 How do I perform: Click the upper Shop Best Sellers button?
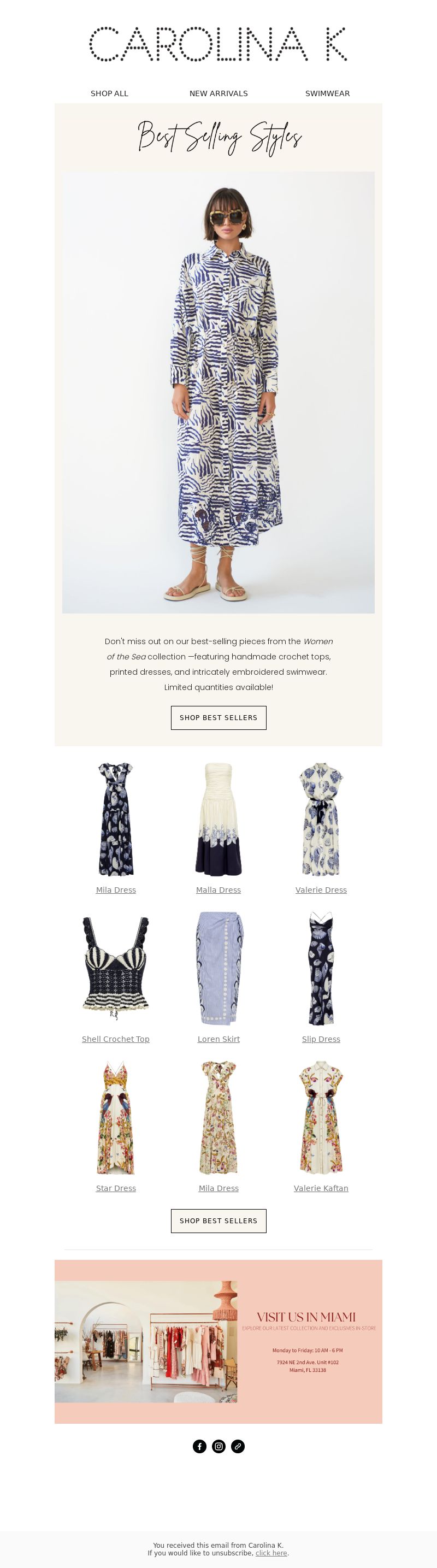click(218, 718)
